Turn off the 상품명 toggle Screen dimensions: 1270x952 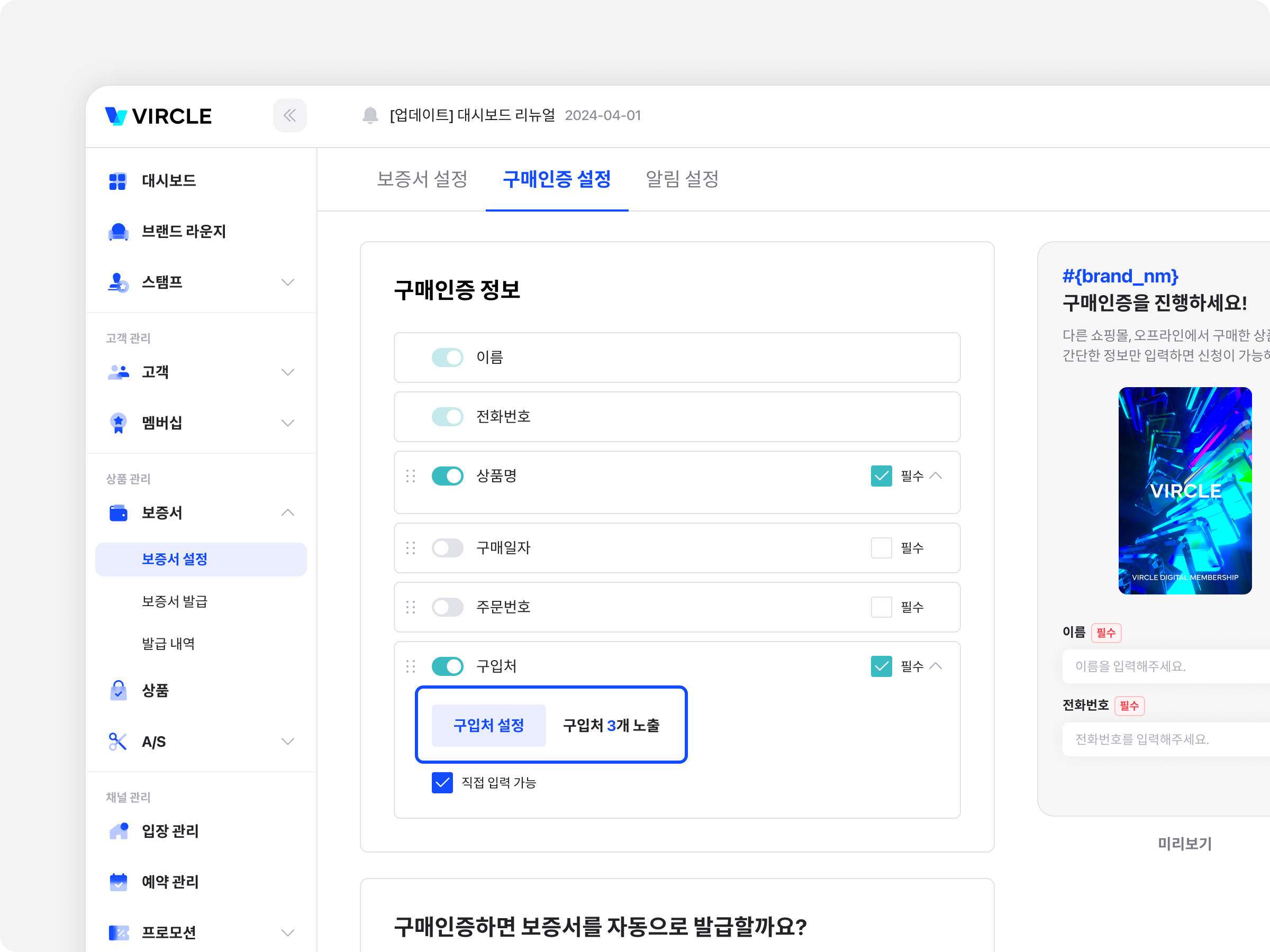coord(447,475)
